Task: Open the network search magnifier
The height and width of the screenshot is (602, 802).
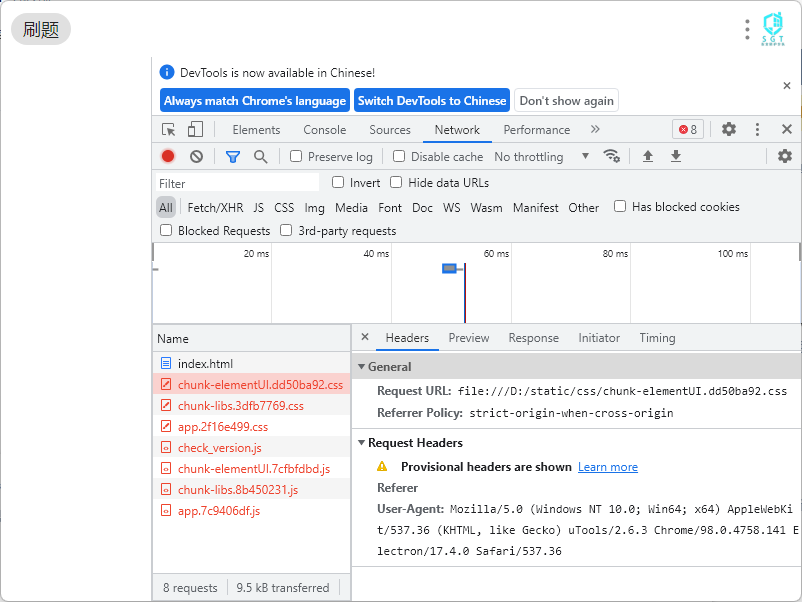Action: tap(260, 157)
